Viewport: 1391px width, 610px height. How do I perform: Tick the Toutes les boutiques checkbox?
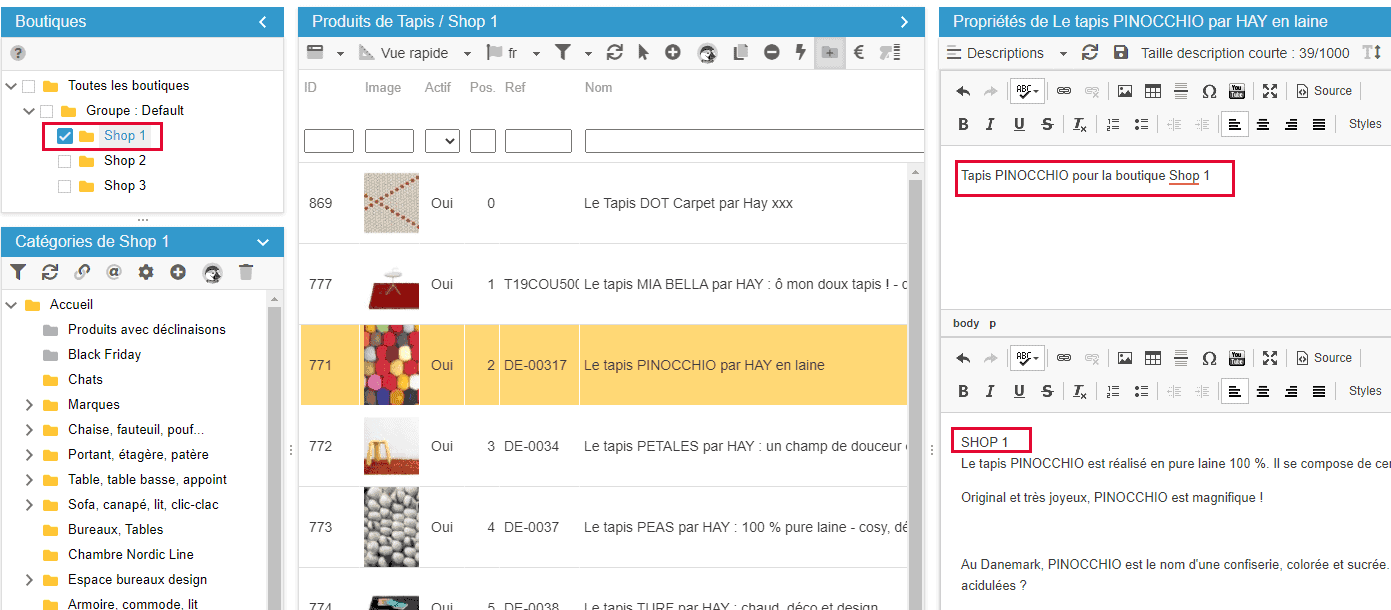[29, 86]
